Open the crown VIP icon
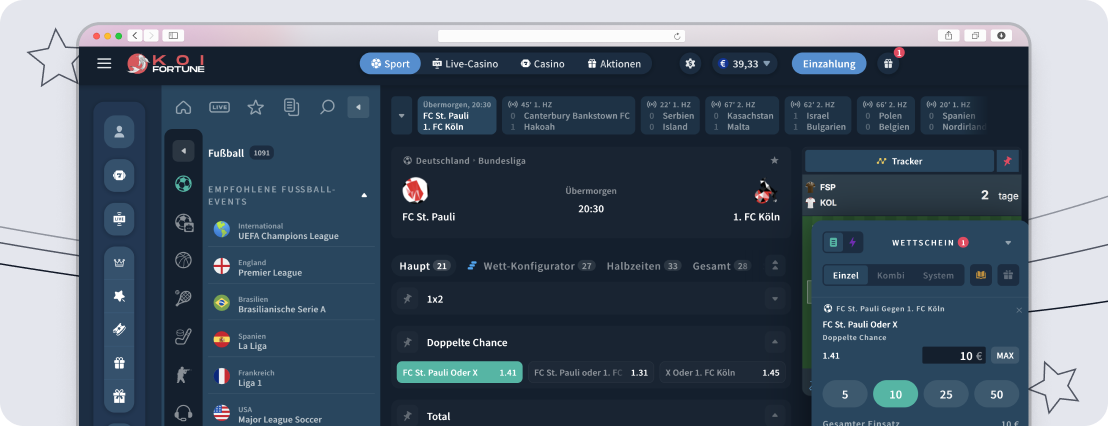Image resolution: width=1108 pixels, height=426 pixels. (x=119, y=263)
